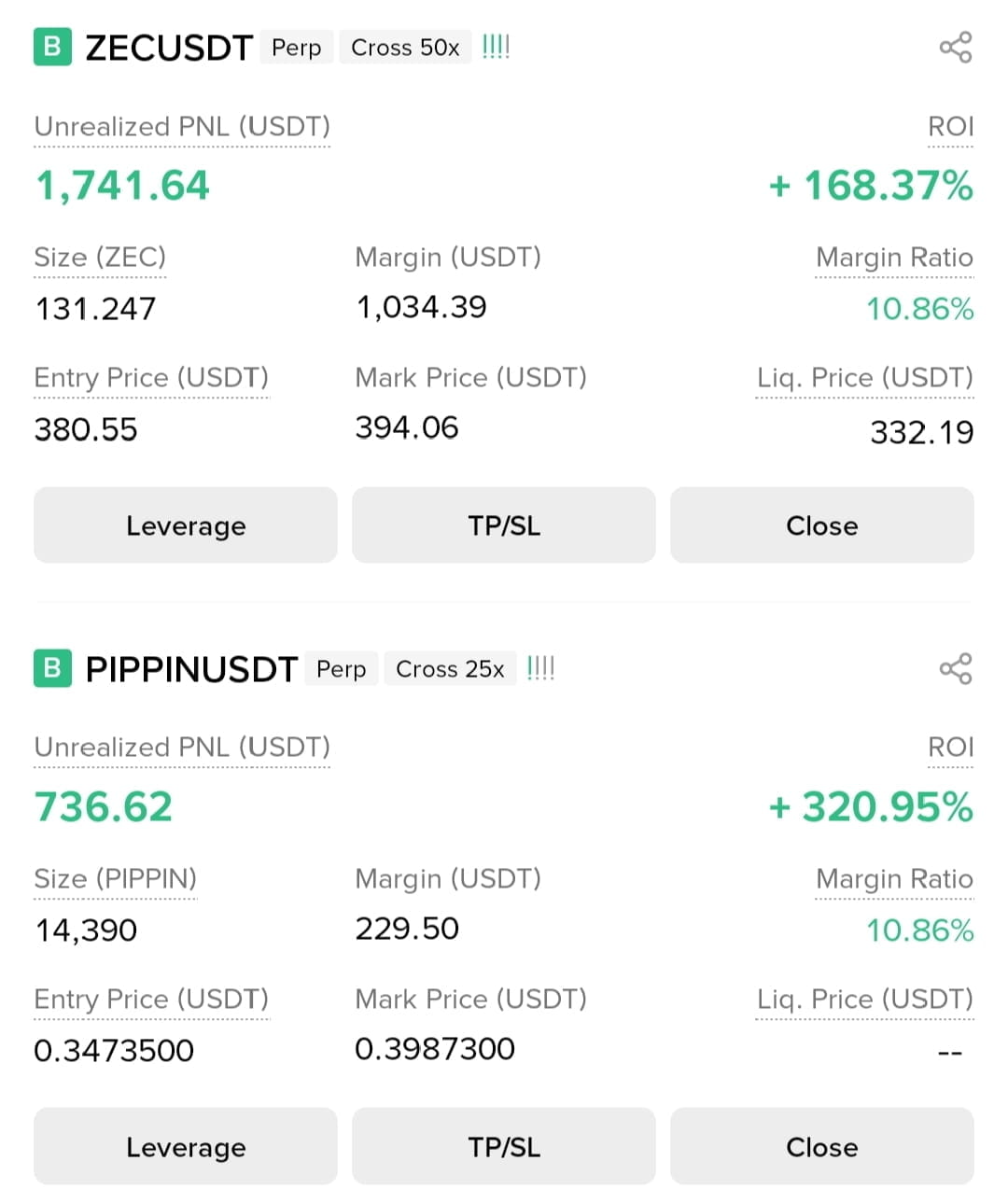The height and width of the screenshot is (1203, 1008).
Task: Tap the ADL bars indicator for PIPPINUSDT
Action: pyautogui.click(x=540, y=668)
